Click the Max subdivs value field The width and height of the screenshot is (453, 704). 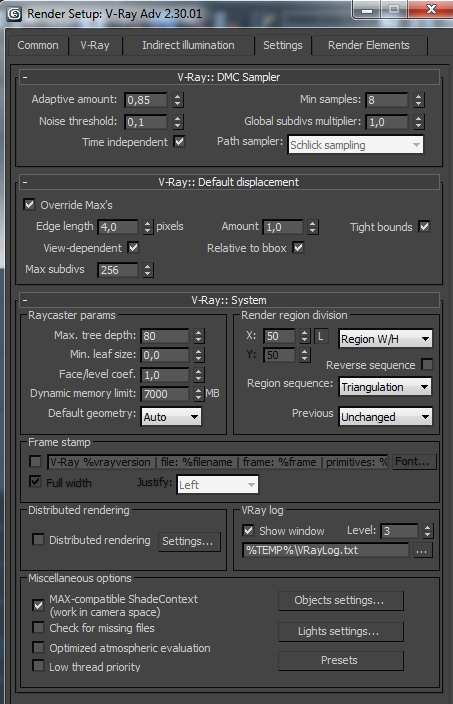118,270
